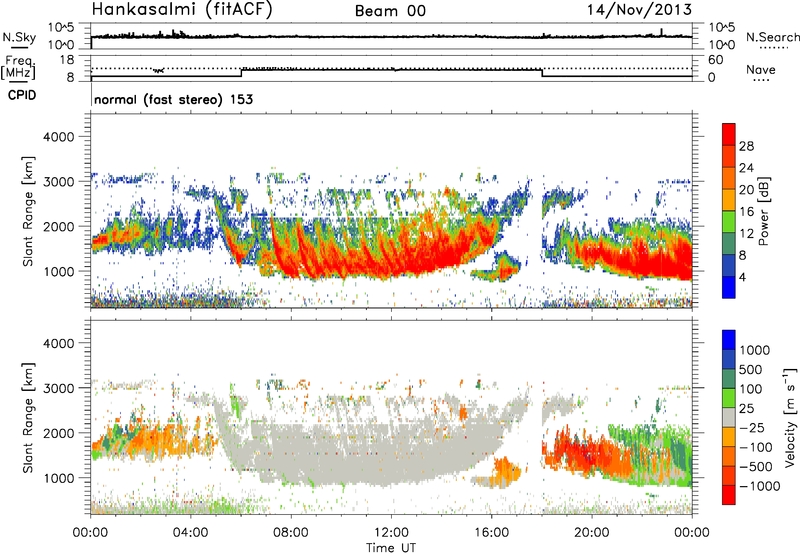Click the power panel 'Slant Range [km]' label
This screenshot has width=800, height=554.
(28, 211)
